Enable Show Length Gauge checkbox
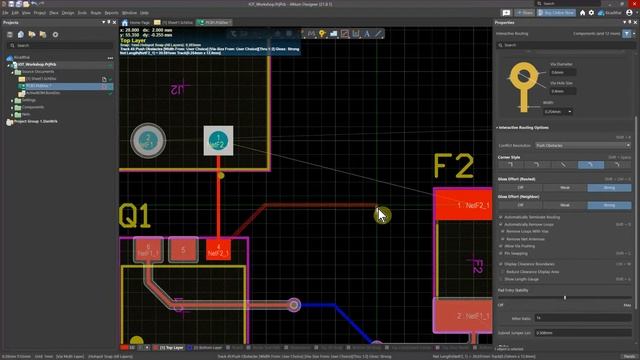640x360 pixels. [x=501, y=279]
